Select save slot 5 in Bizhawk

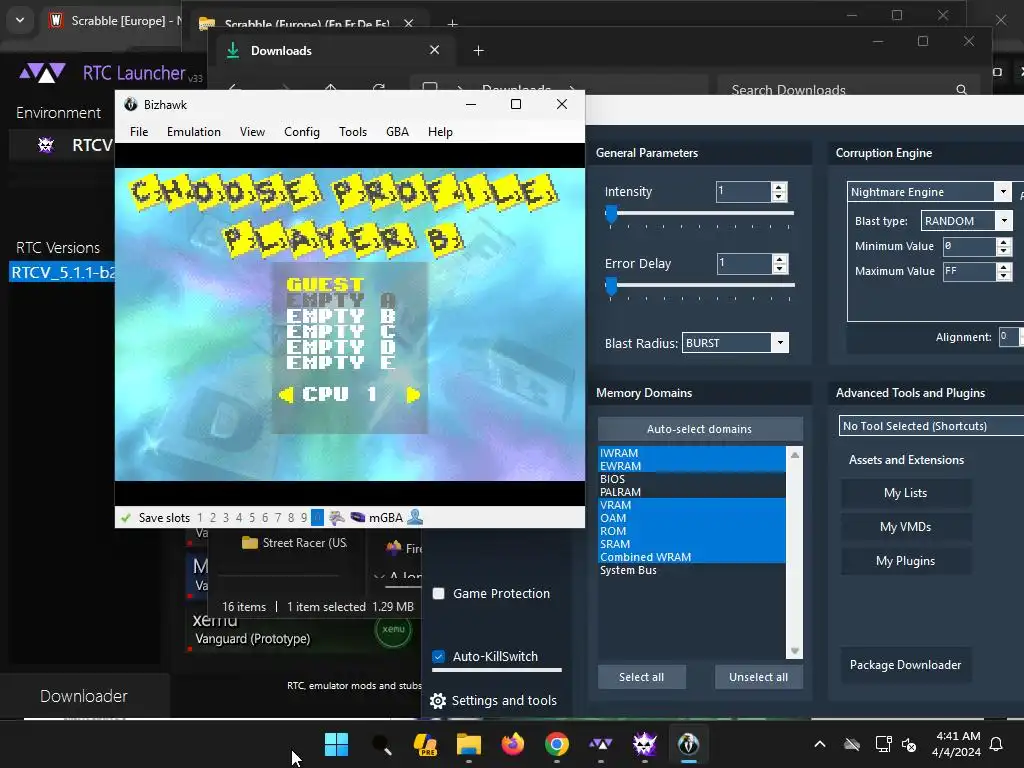(252, 518)
